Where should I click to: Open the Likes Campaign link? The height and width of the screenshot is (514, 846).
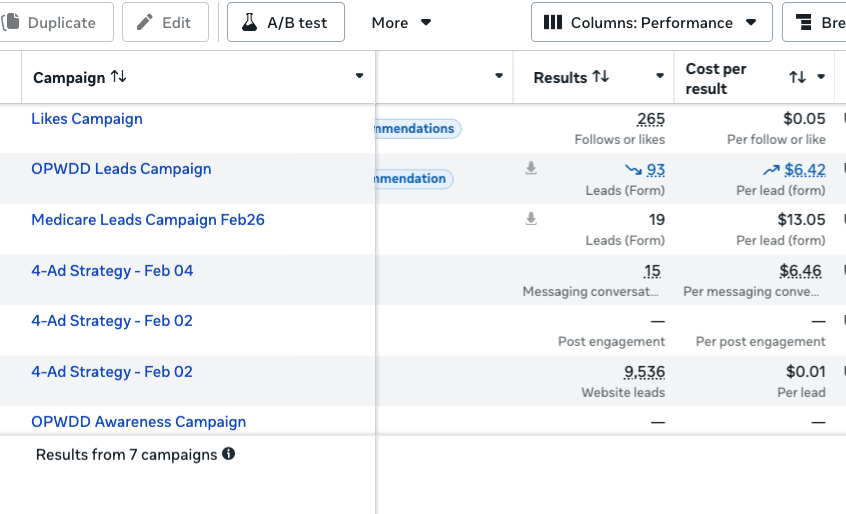click(87, 119)
